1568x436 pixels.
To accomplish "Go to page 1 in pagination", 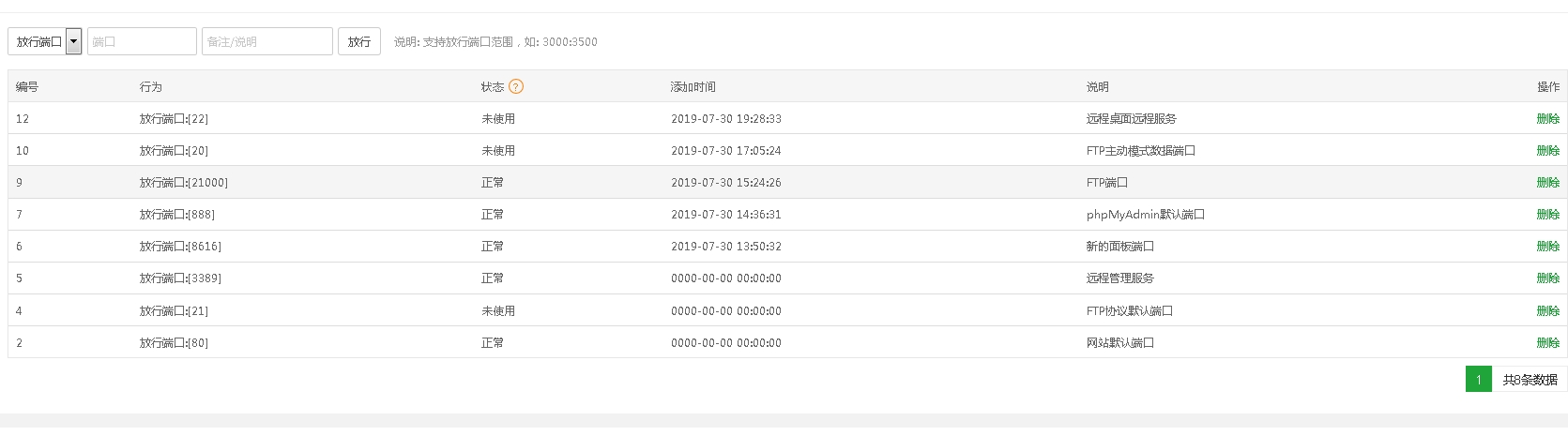I will pos(1478,379).
